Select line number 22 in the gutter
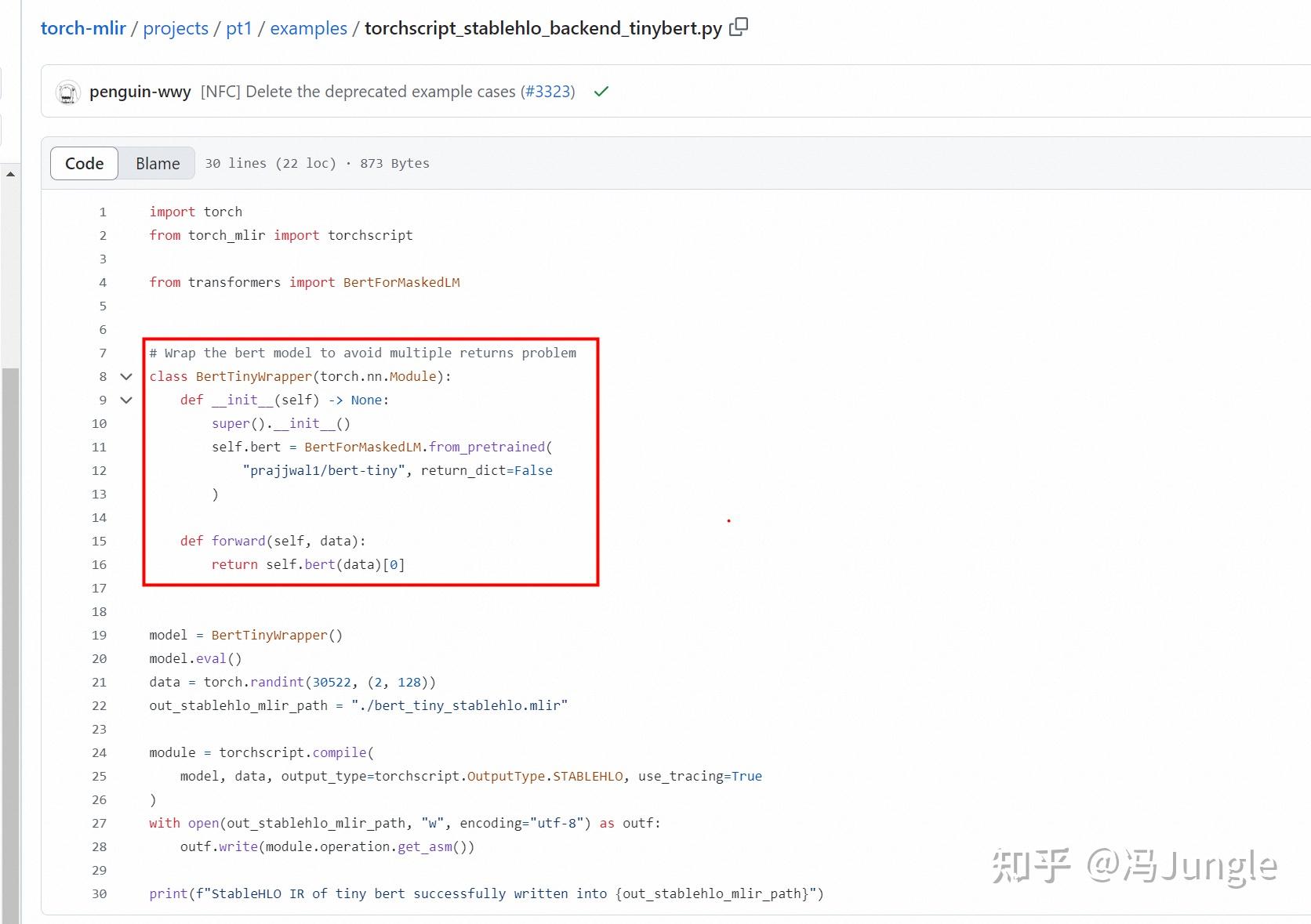 coord(99,705)
